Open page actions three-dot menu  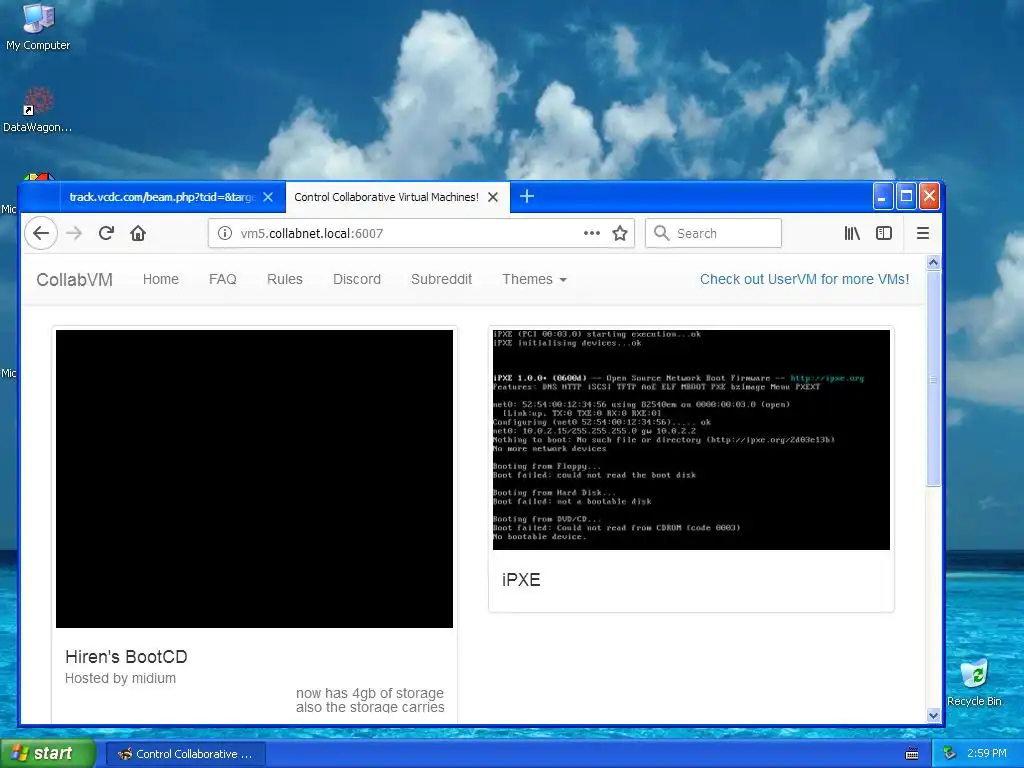[592, 233]
